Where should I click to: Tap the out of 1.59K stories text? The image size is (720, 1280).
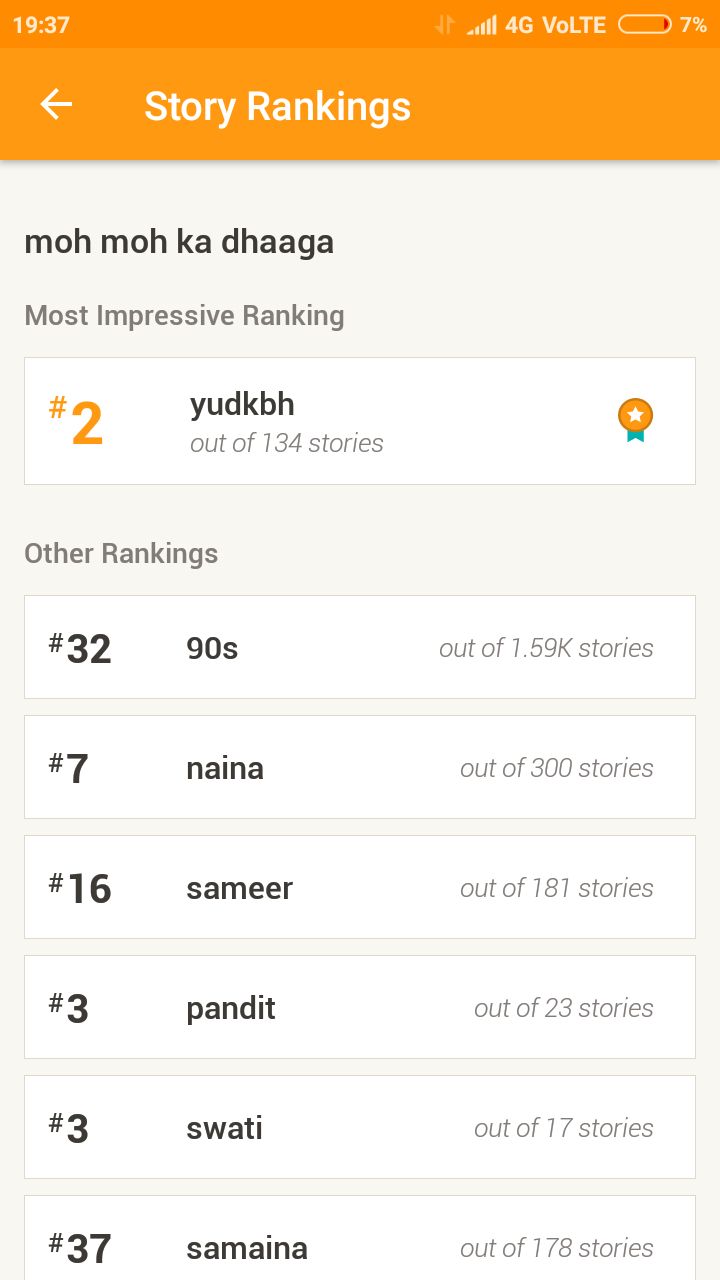point(546,648)
